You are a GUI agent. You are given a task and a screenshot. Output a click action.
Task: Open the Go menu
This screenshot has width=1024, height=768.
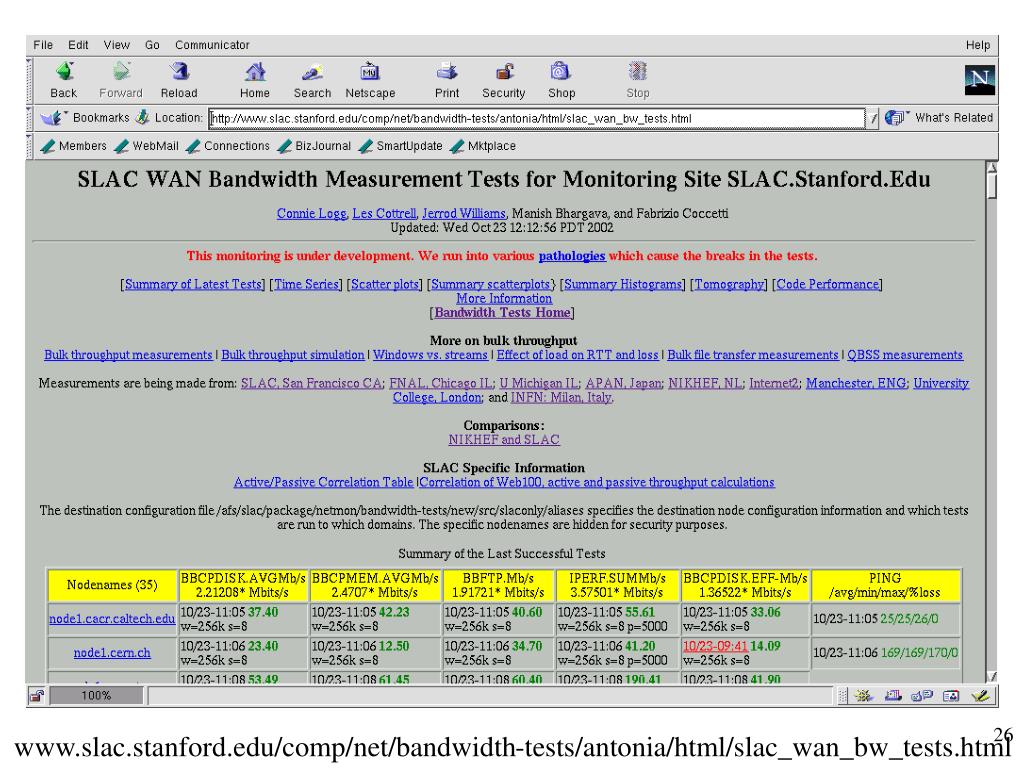pos(152,45)
